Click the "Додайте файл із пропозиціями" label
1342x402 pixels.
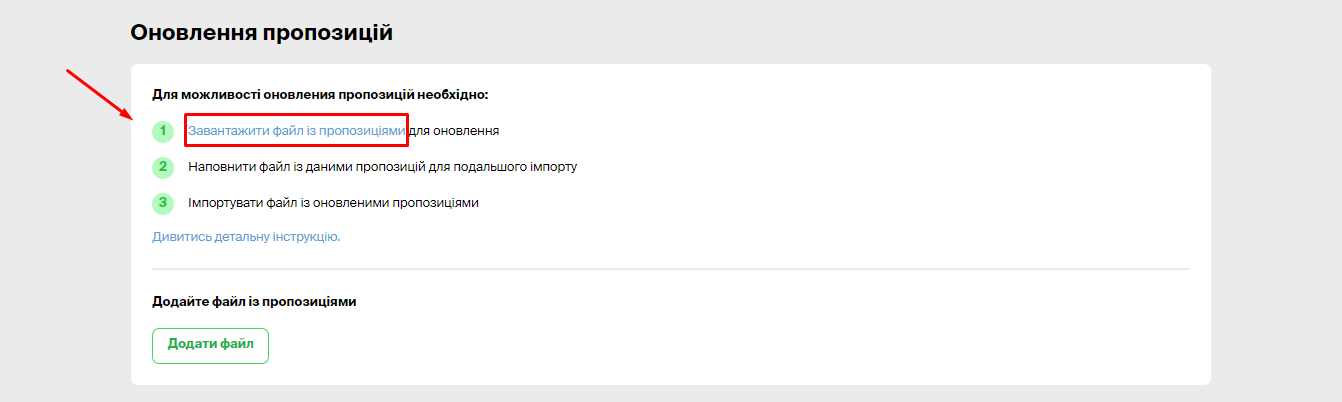[254, 301]
